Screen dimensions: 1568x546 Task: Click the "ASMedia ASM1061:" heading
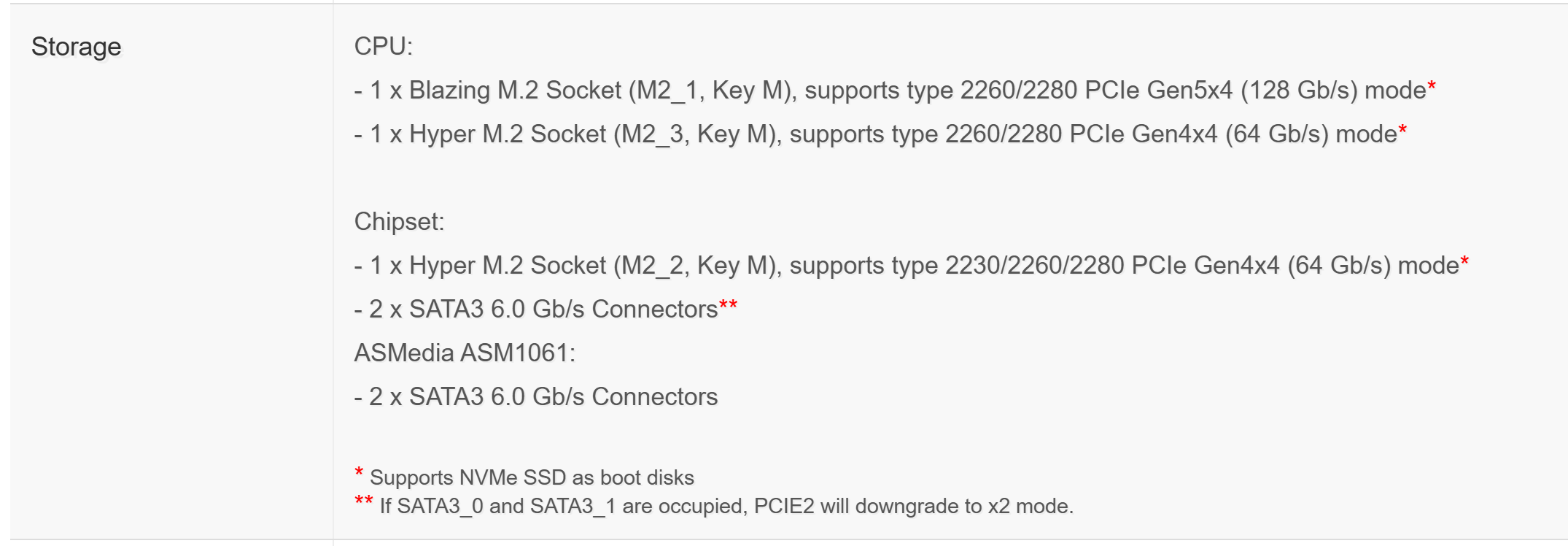(465, 353)
